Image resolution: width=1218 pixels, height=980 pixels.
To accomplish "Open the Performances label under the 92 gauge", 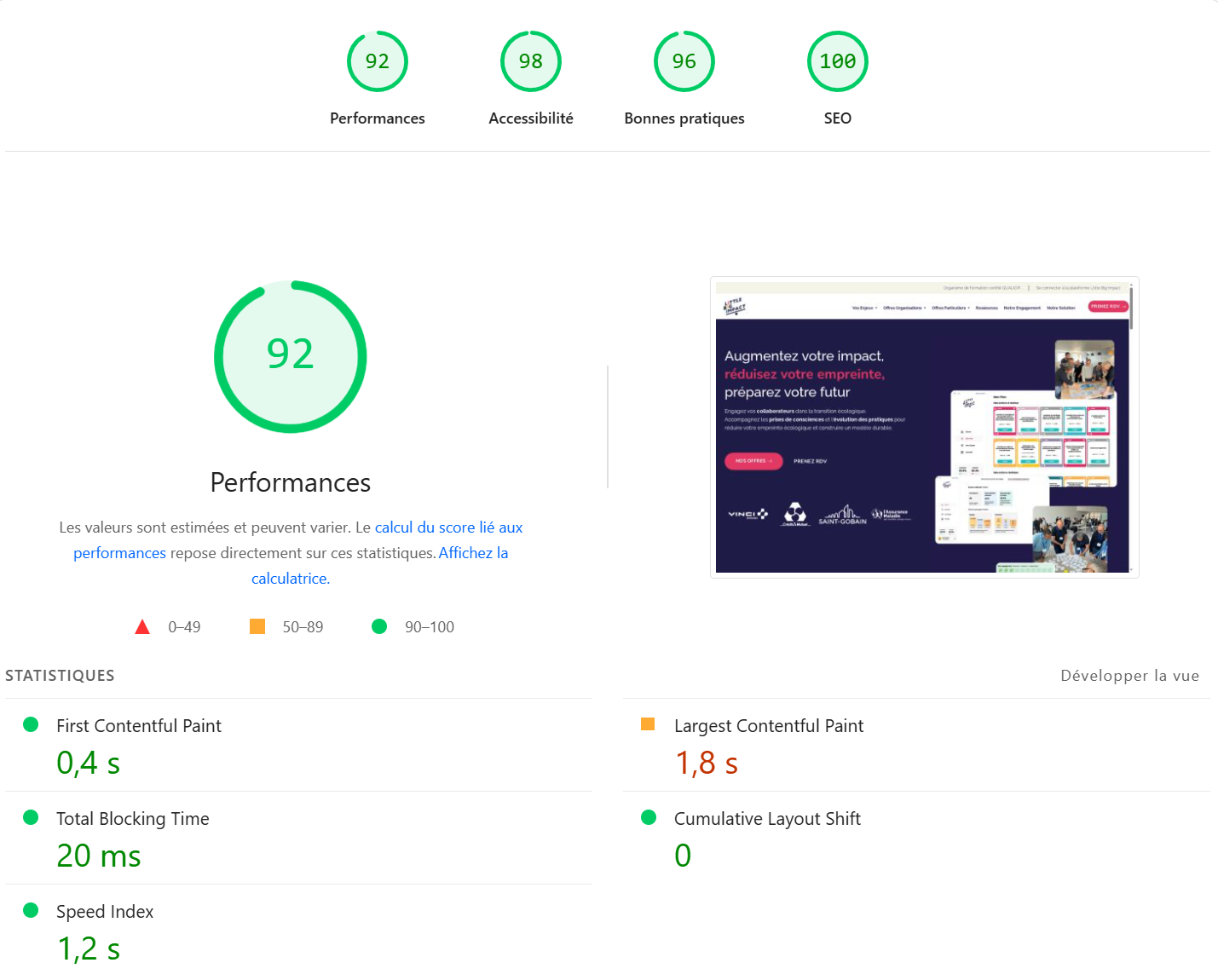I will coord(378,118).
